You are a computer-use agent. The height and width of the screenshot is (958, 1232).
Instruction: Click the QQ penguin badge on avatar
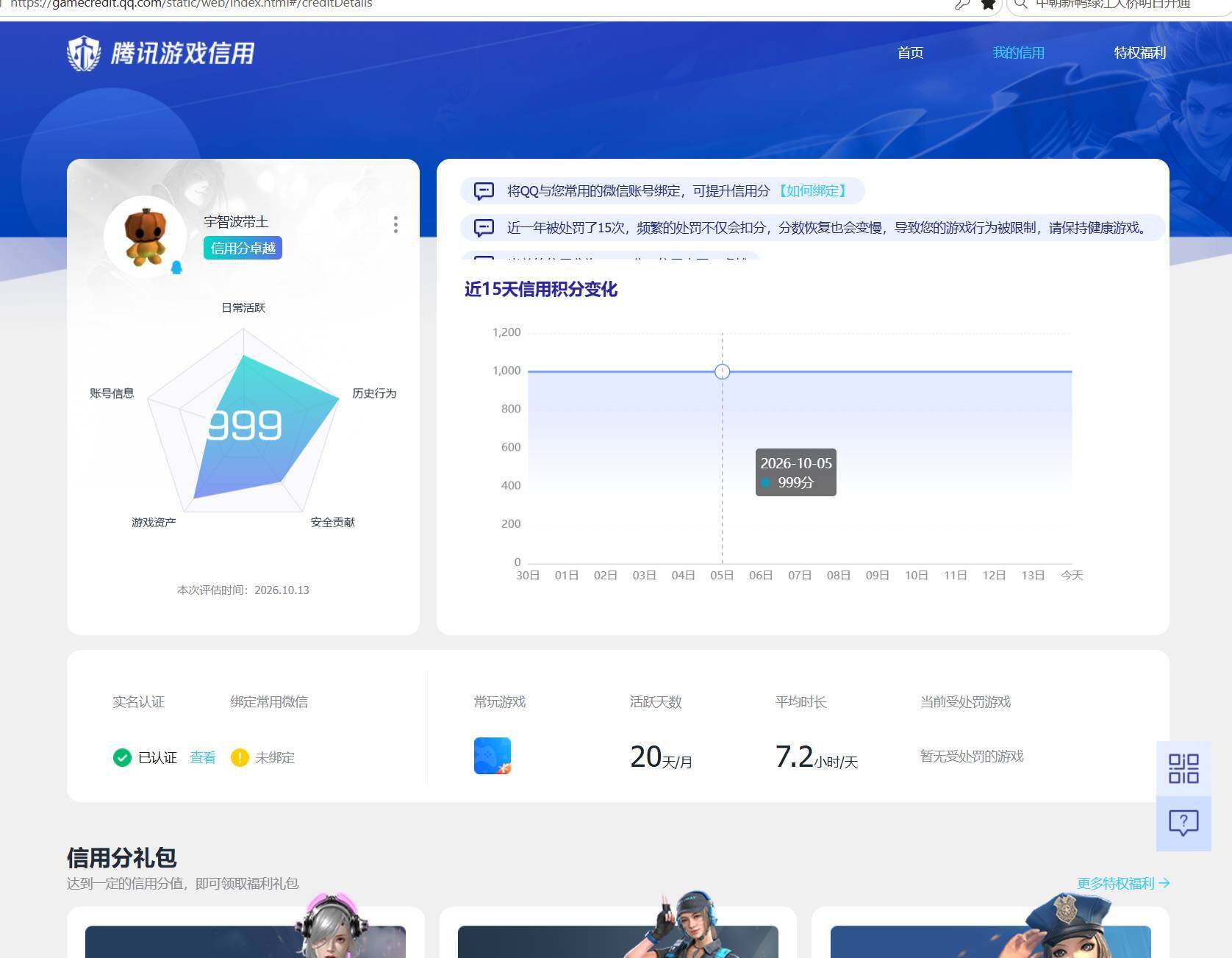pyautogui.click(x=176, y=267)
